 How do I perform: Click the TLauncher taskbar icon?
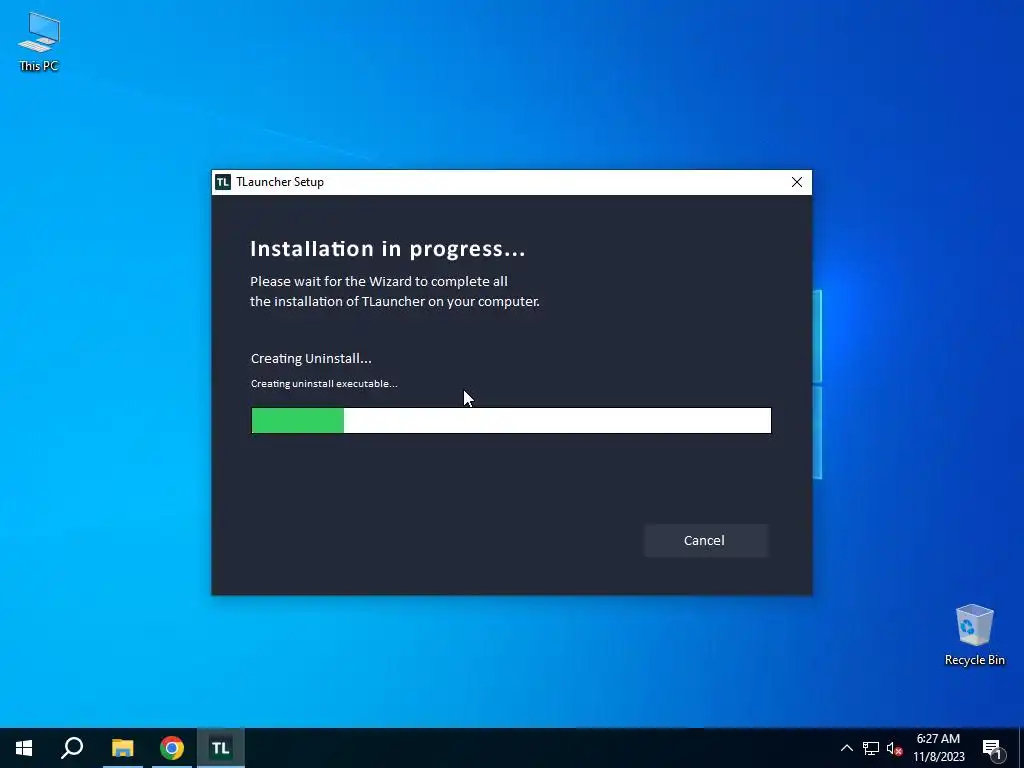pos(221,748)
